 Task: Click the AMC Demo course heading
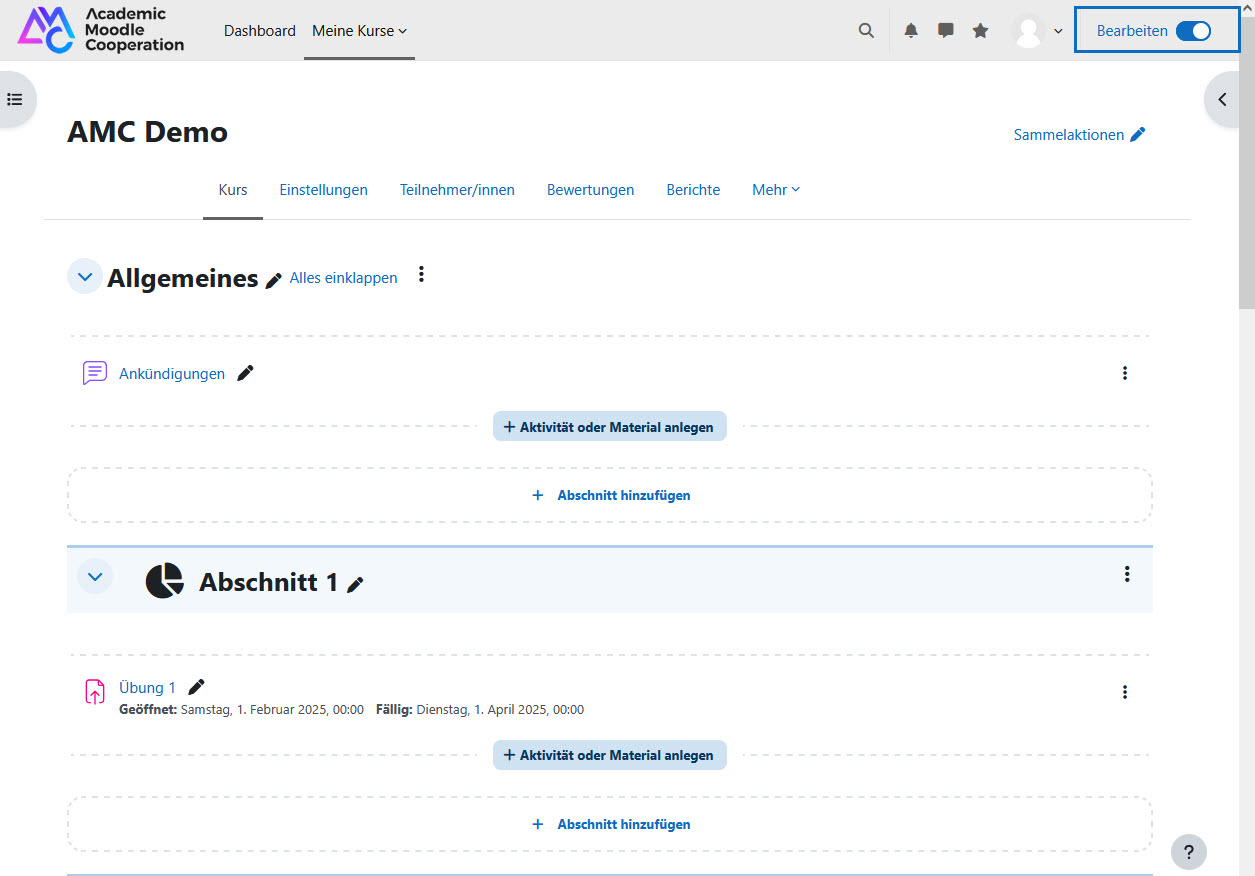[x=147, y=132]
